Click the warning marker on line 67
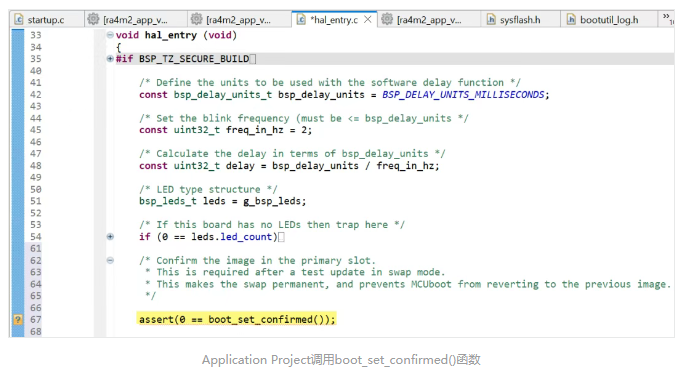 click(17, 320)
